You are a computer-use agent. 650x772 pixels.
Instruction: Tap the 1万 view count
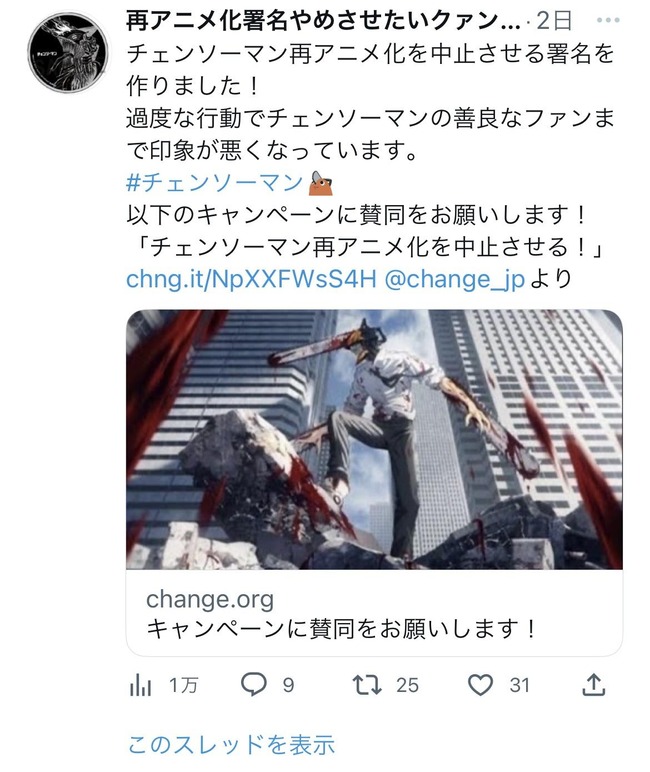tap(183, 685)
